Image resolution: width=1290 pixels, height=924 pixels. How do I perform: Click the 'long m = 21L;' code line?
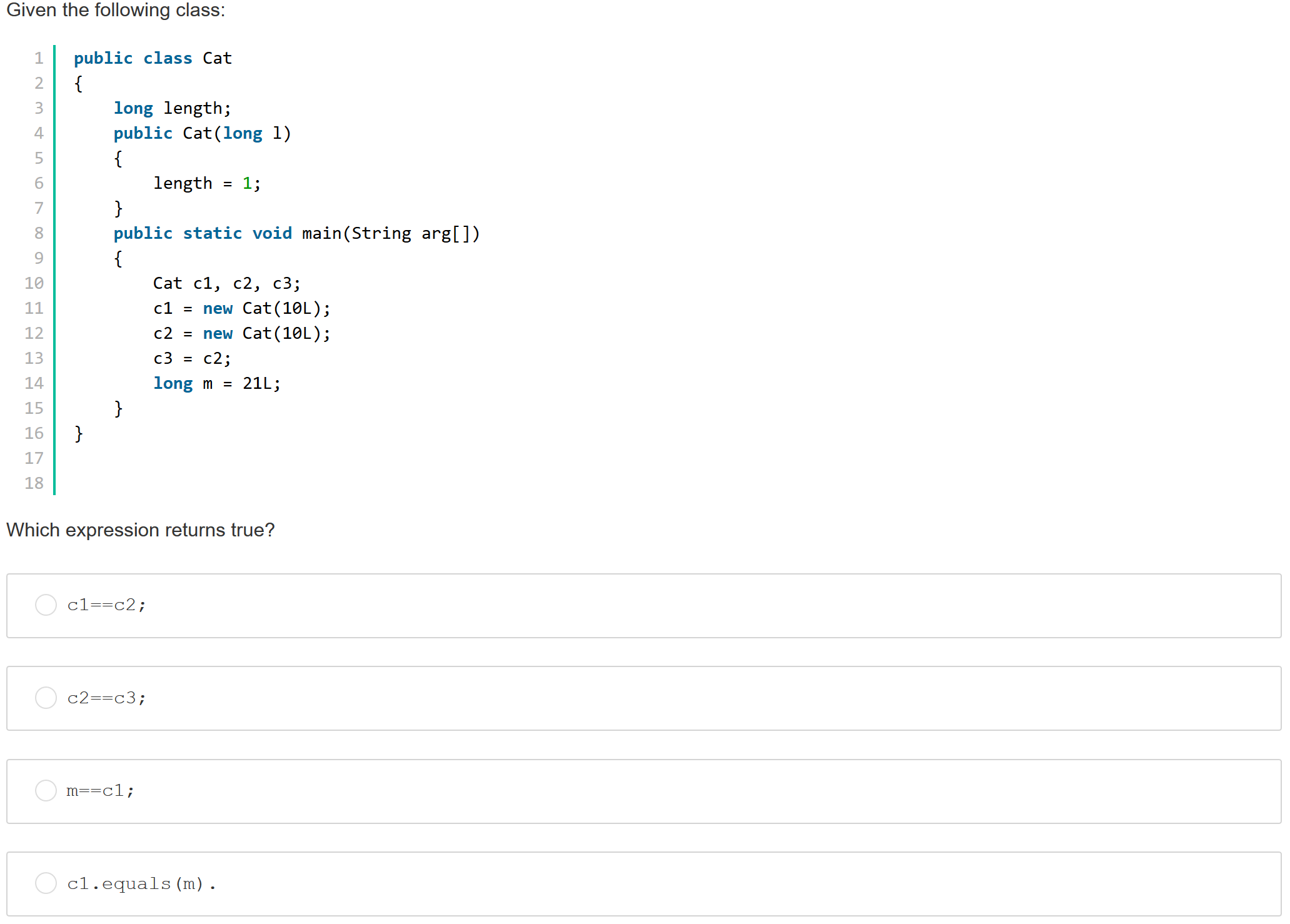(x=217, y=383)
